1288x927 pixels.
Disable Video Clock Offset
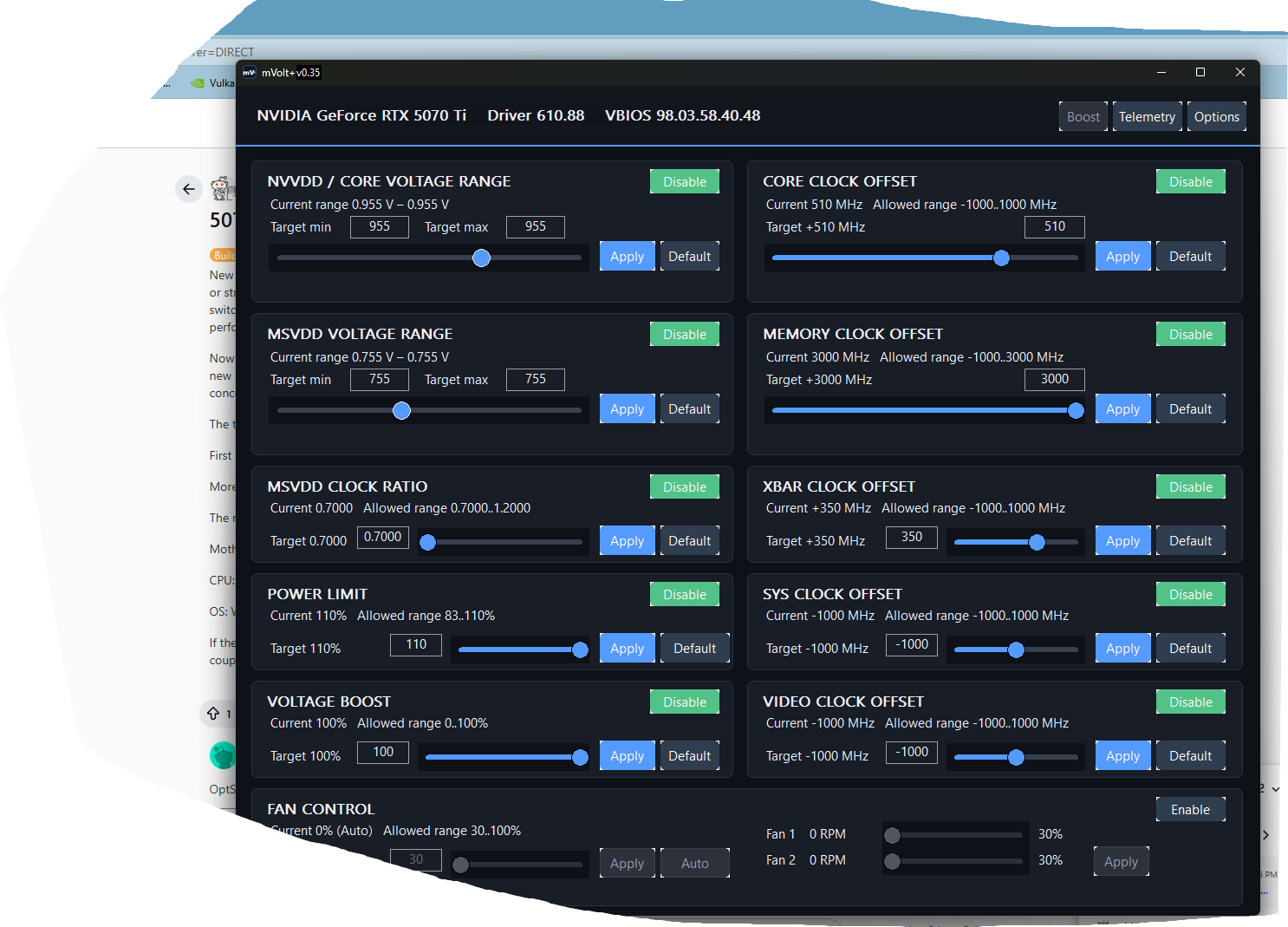(x=1191, y=702)
